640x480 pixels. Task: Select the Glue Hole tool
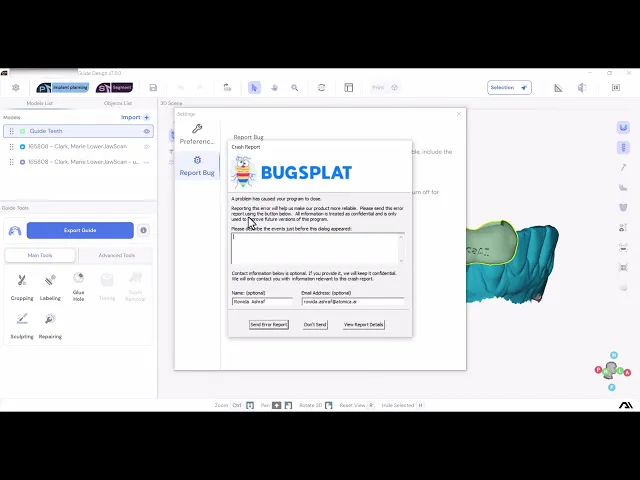(78, 287)
